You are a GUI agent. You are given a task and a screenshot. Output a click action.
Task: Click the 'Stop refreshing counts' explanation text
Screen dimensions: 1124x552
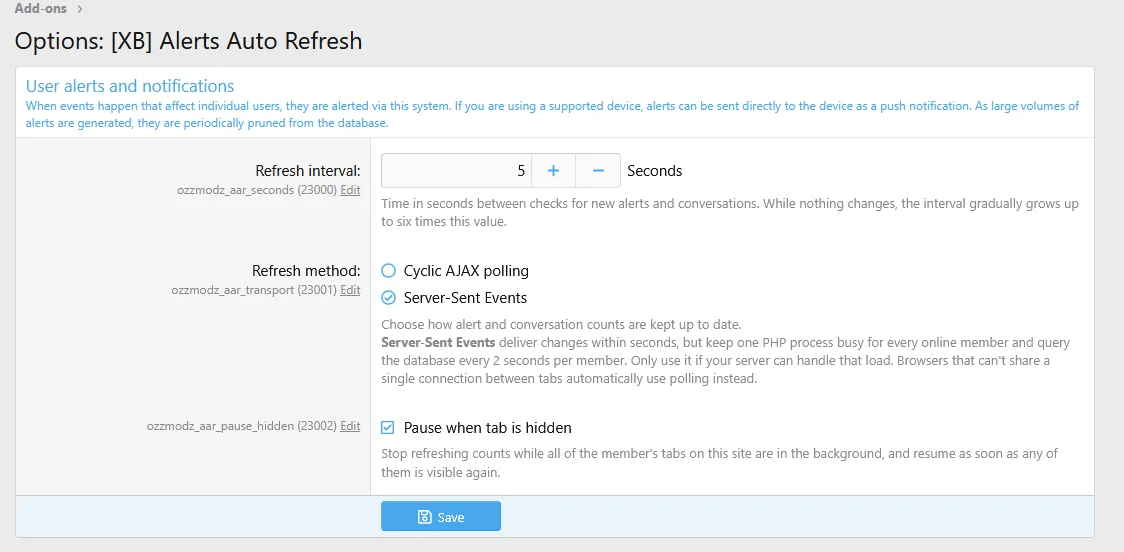point(719,464)
